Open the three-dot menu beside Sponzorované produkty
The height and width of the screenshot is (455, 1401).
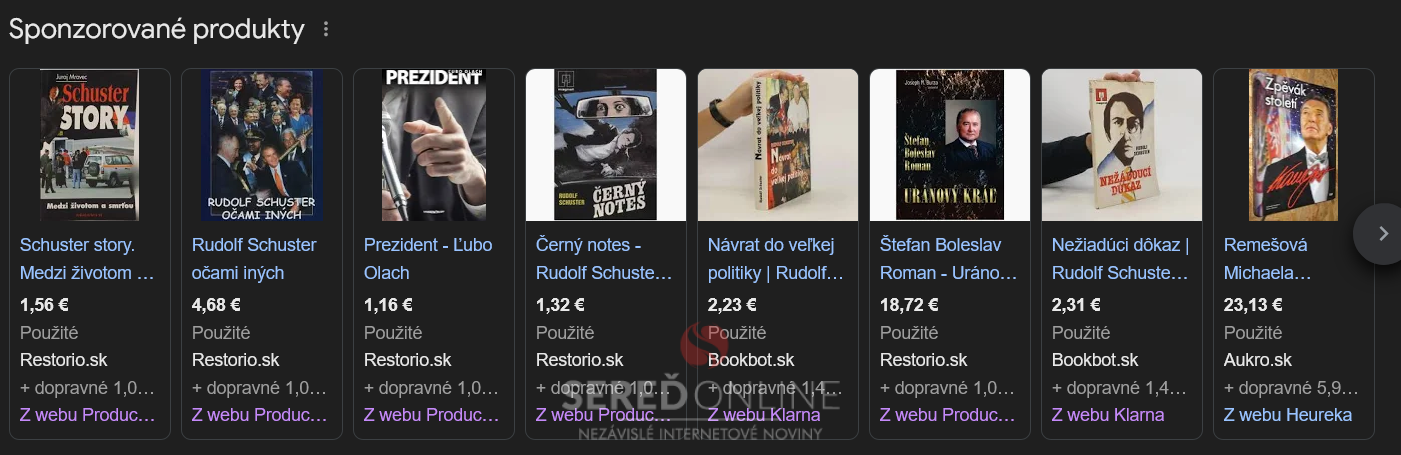[325, 30]
